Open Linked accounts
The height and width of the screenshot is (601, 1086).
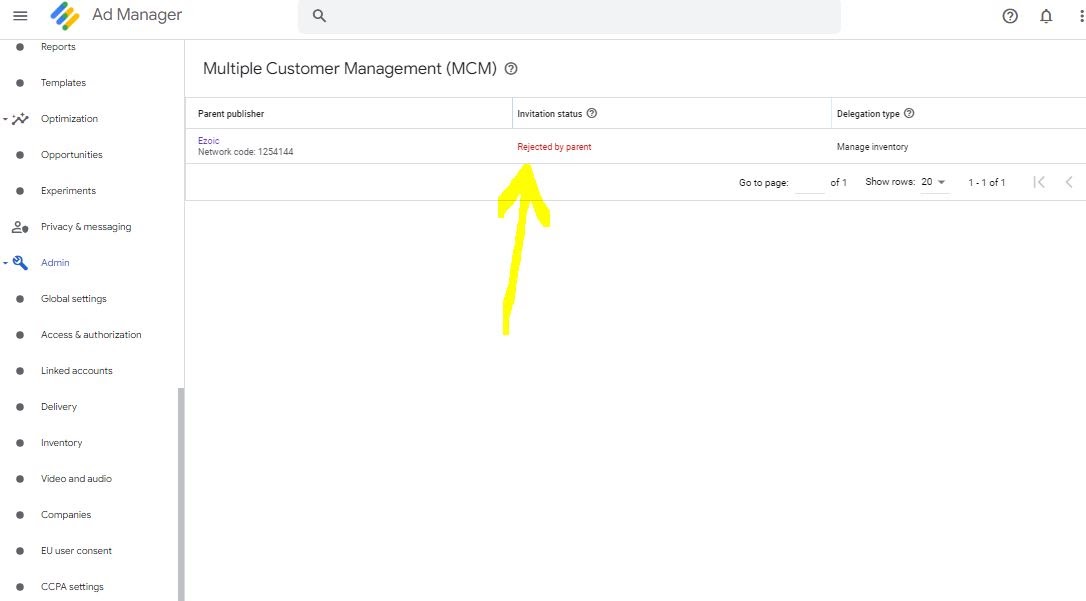point(76,370)
